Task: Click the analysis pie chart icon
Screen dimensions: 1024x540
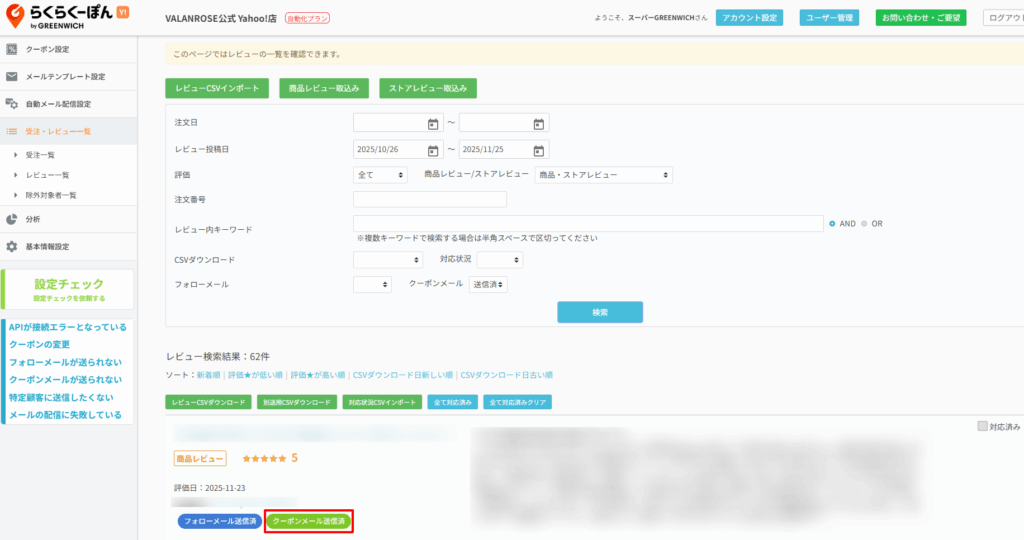Action: pos(12,219)
